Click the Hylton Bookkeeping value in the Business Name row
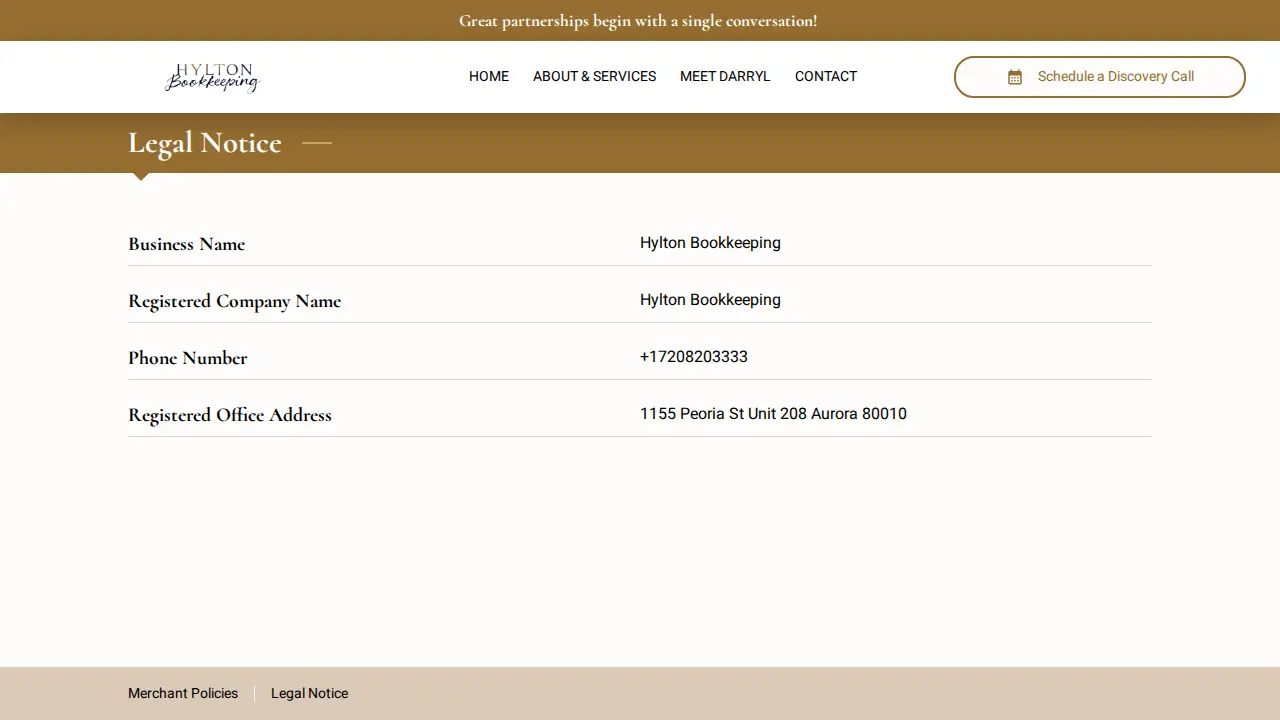The width and height of the screenshot is (1280, 720). [x=710, y=243]
